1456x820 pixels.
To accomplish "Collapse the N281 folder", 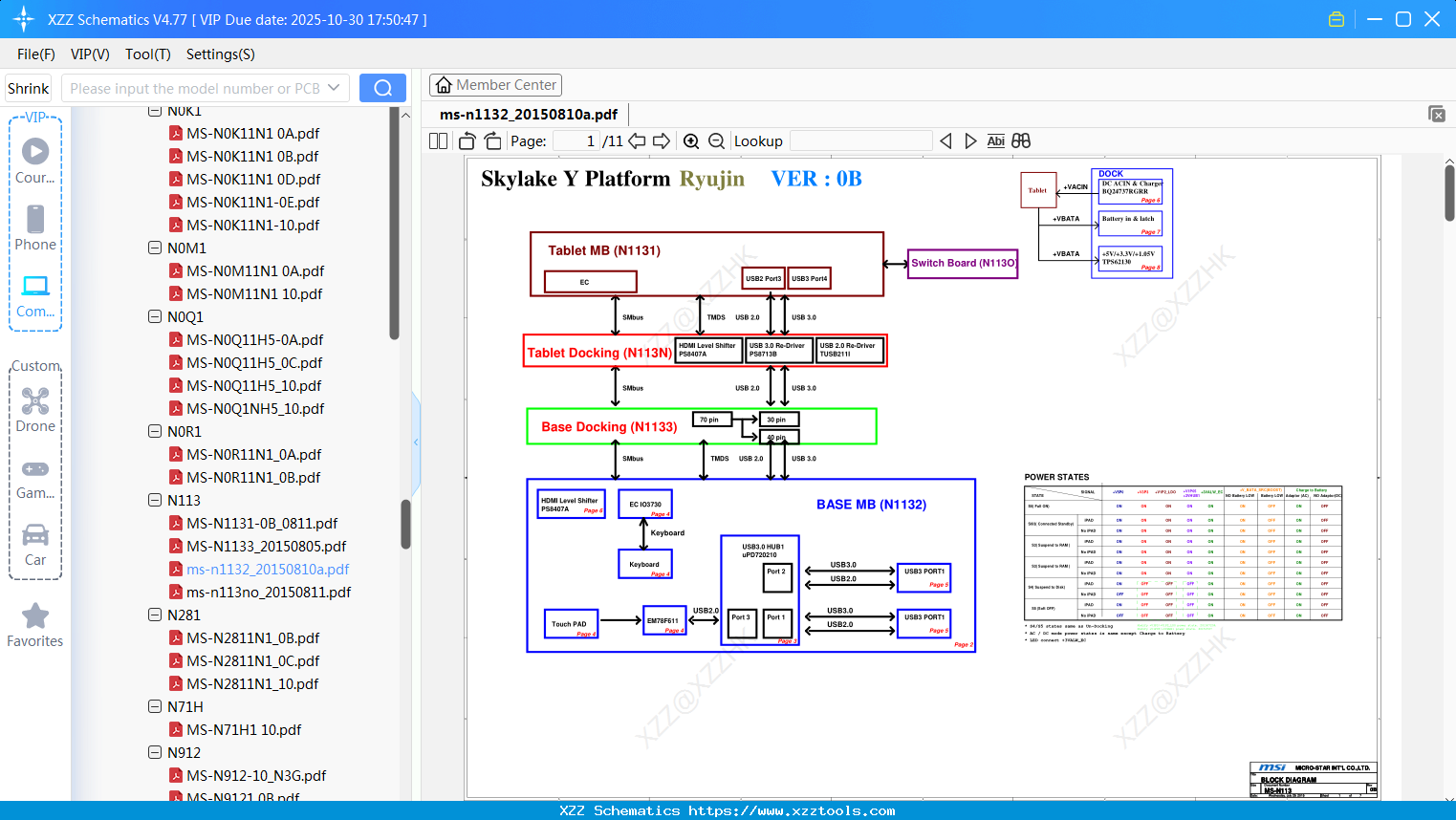I will (x=155, y=615).
